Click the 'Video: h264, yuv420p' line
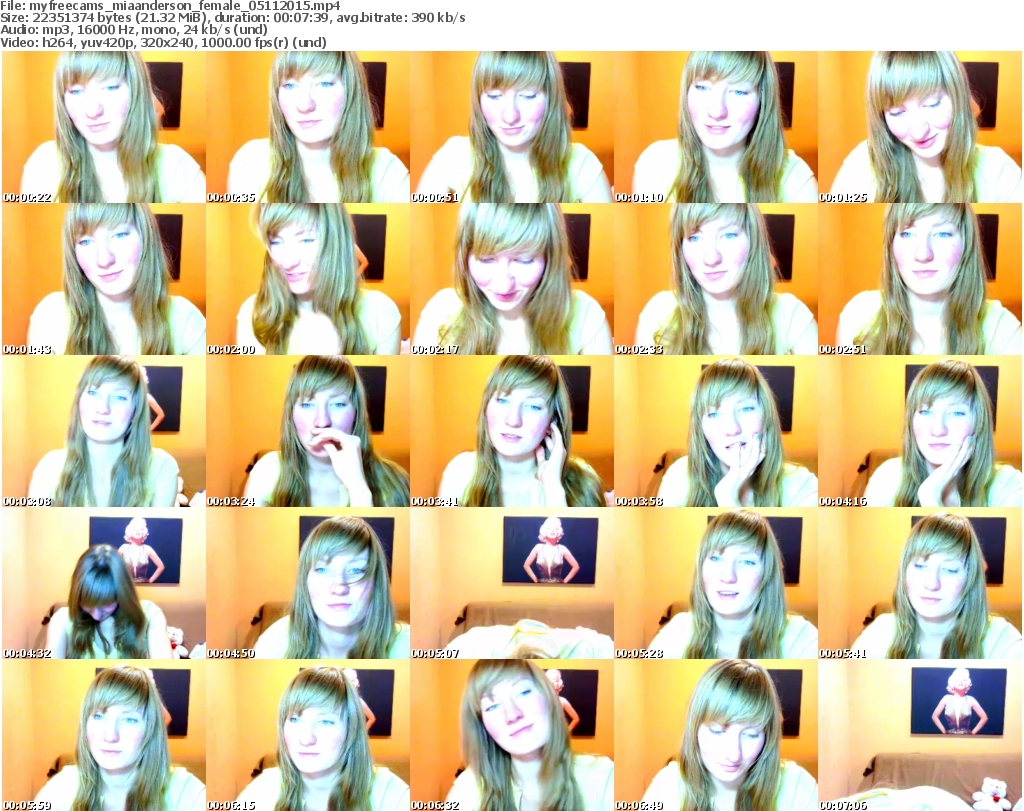The width and height of the screenshot is (1024, 811). (x=163, y=42)
